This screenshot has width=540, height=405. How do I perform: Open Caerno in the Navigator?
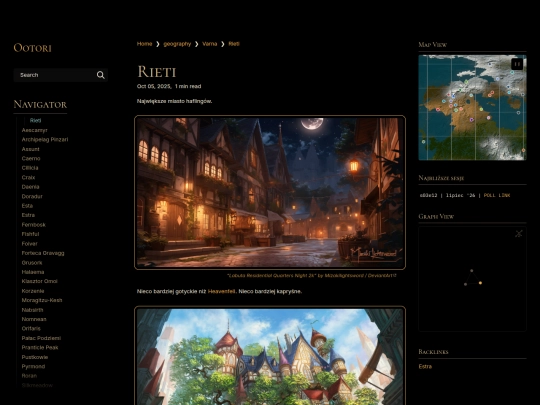[x=31, y=158]
